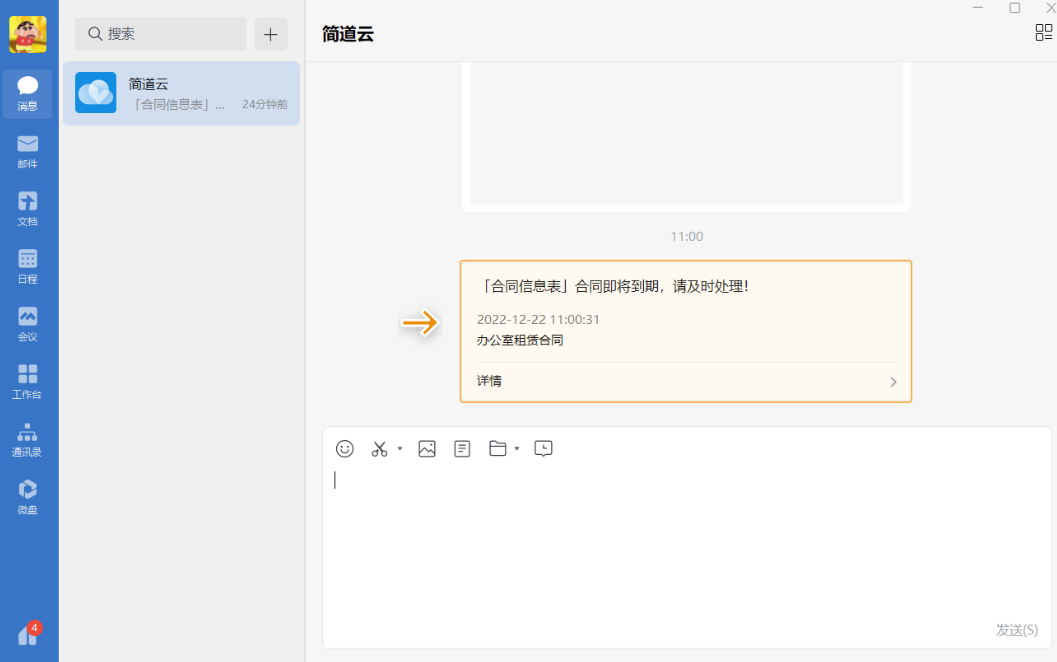Minimize the window
1057x662 pixels.
977,7
